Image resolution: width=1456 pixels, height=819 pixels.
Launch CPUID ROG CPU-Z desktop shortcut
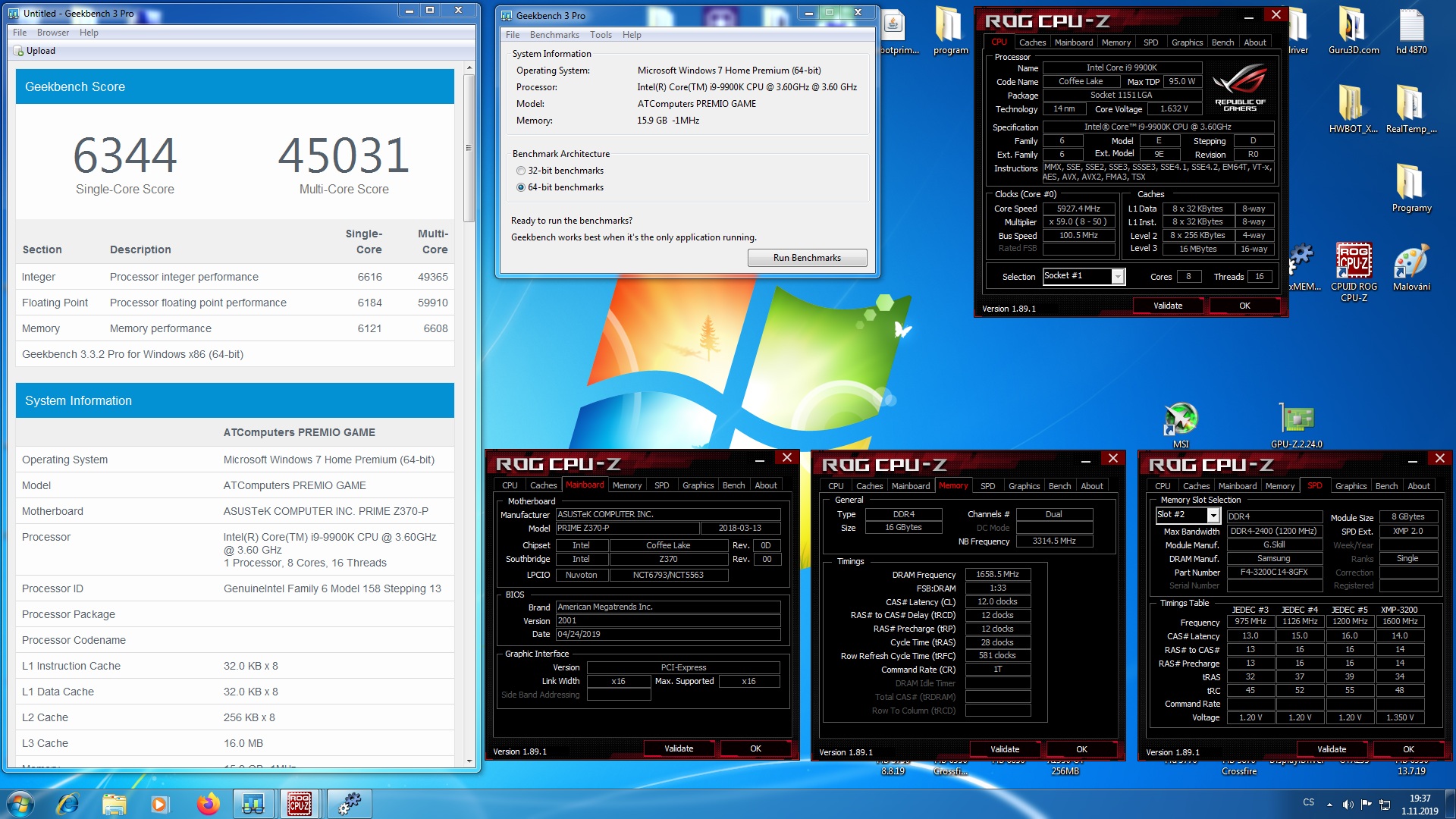pyautogui.click(x=1354, y=272)
